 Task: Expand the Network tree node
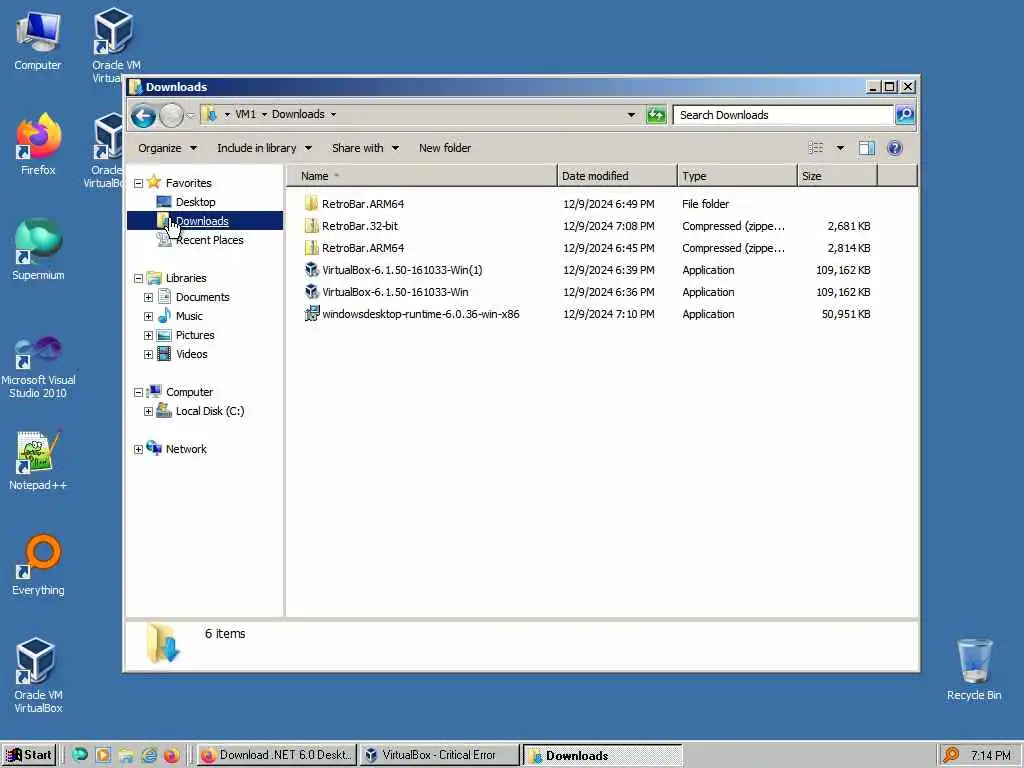(138, 449)
